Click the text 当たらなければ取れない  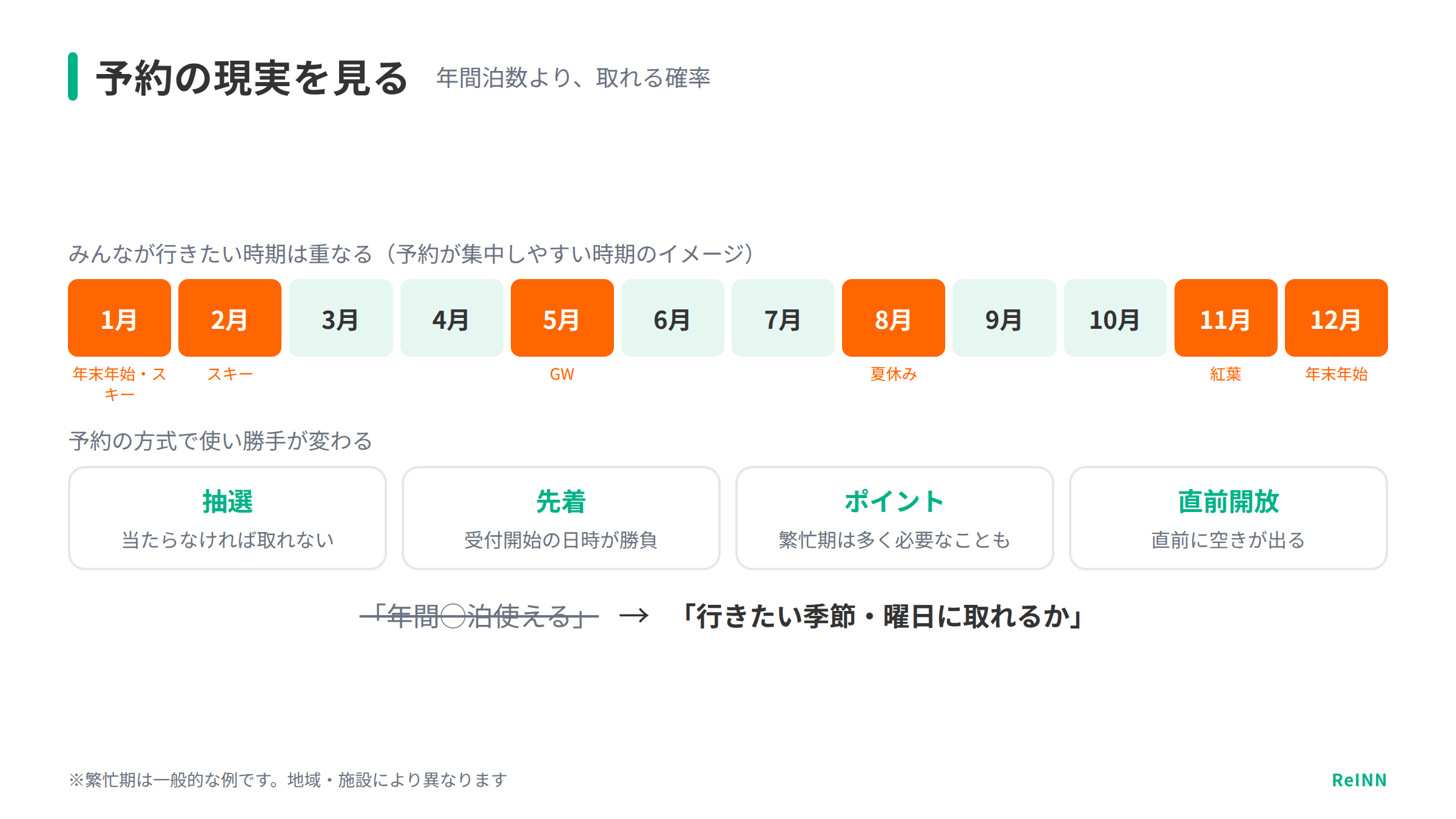click(227, 540)
